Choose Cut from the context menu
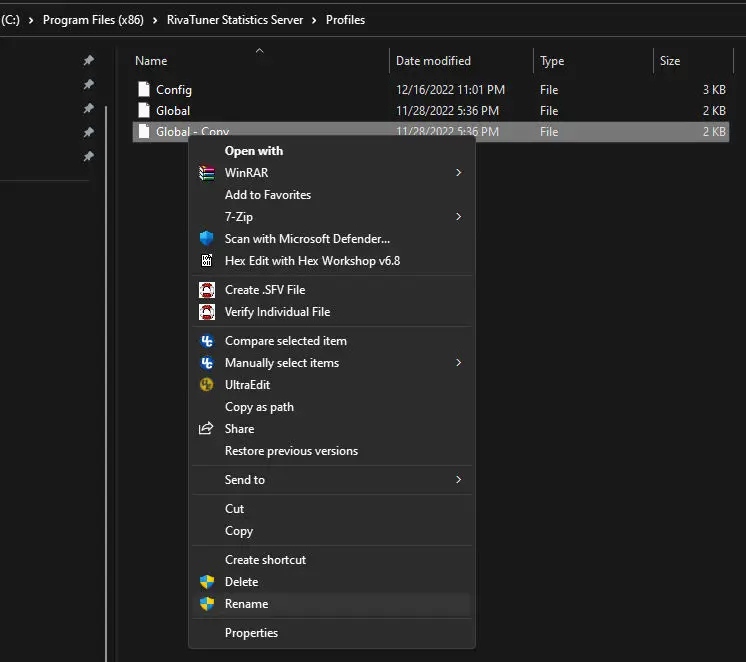The width and height of the screenshot is (746, 662). [x=332, y=509]
